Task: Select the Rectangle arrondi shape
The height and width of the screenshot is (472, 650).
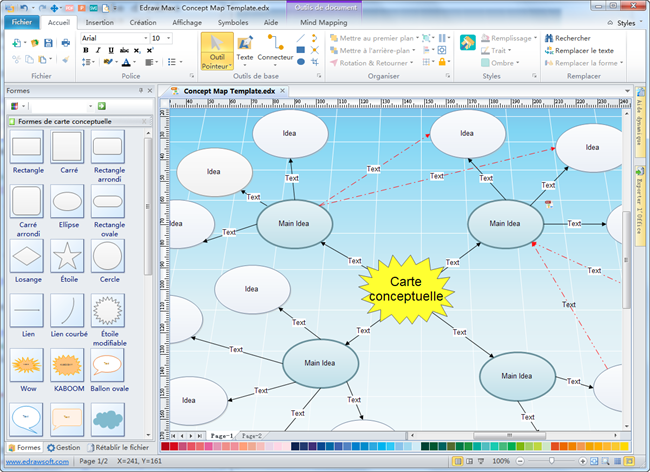Action: pos(108,148)
